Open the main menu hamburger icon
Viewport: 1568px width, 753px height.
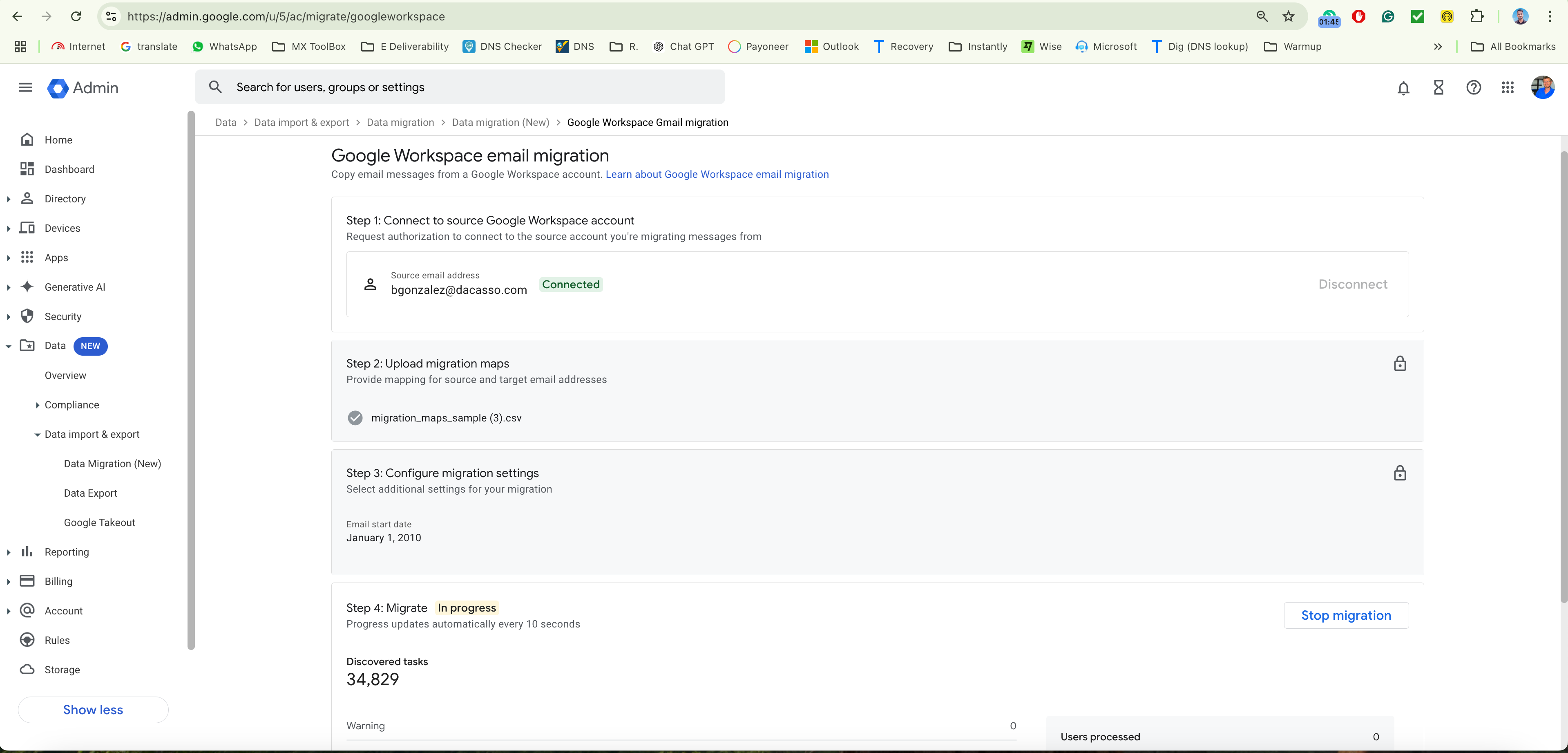26,88
